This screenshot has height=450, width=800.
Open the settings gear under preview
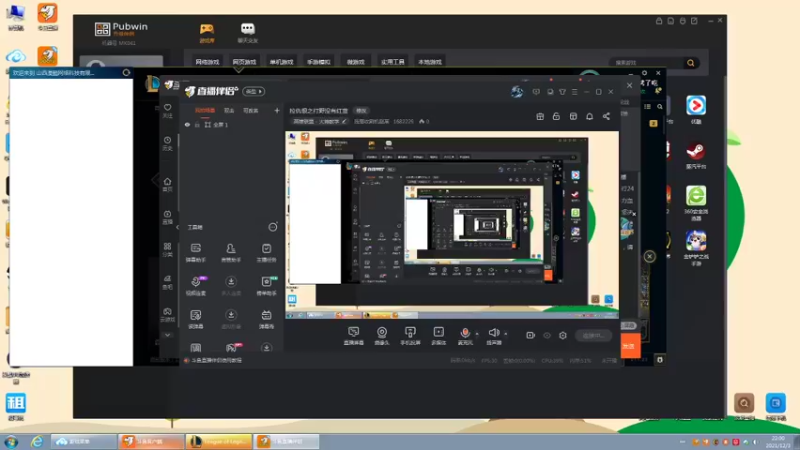pyautogui.click(x=563, y=335)
